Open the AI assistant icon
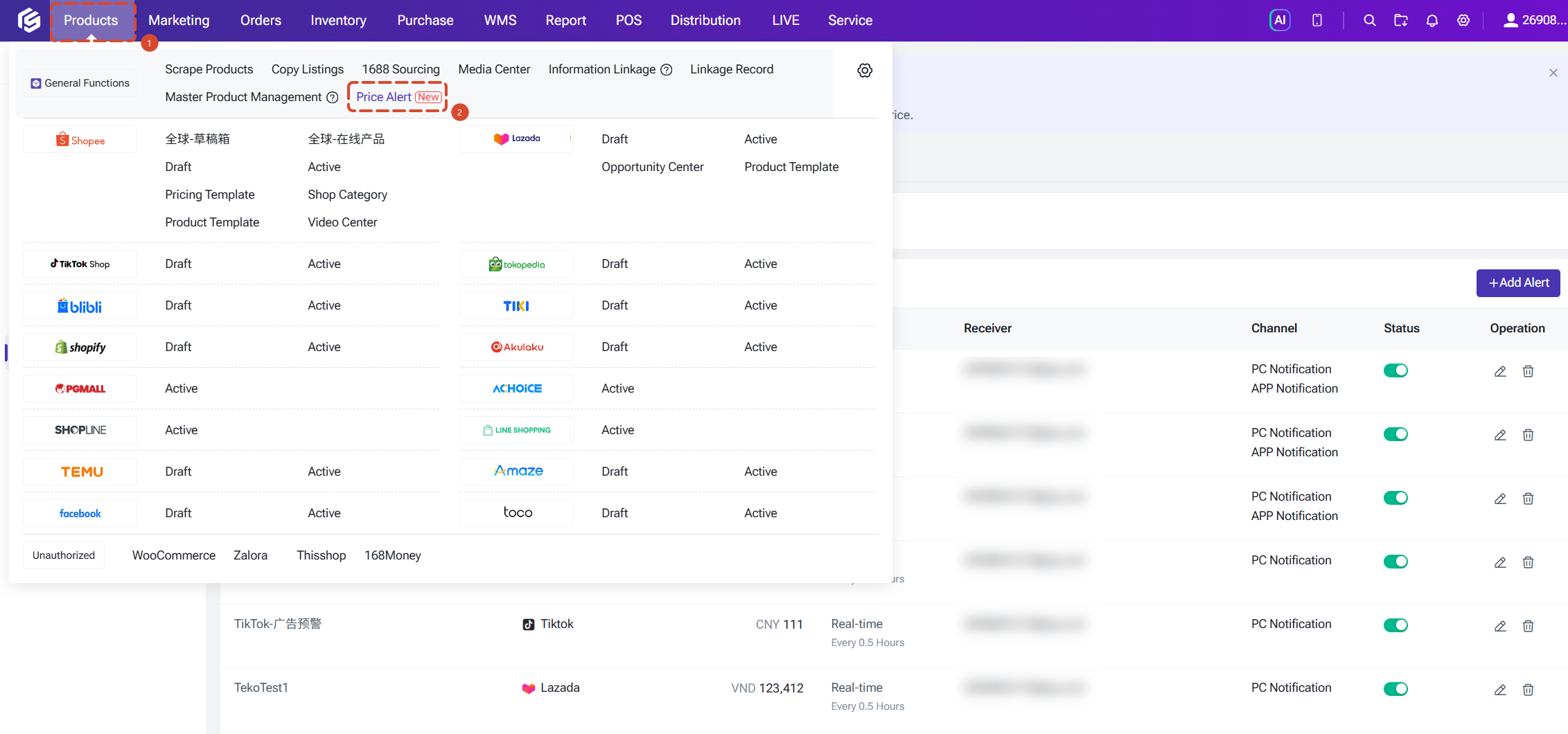 click(1280, 20)
